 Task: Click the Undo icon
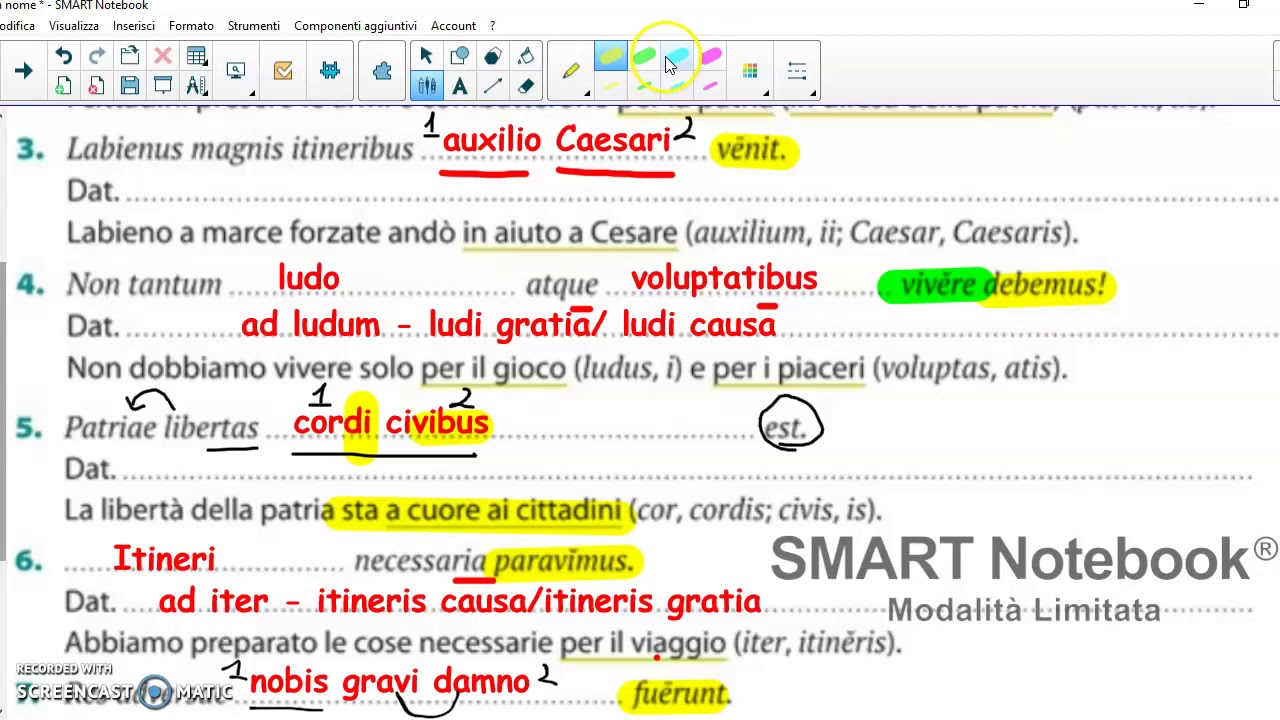coord(63,56)
